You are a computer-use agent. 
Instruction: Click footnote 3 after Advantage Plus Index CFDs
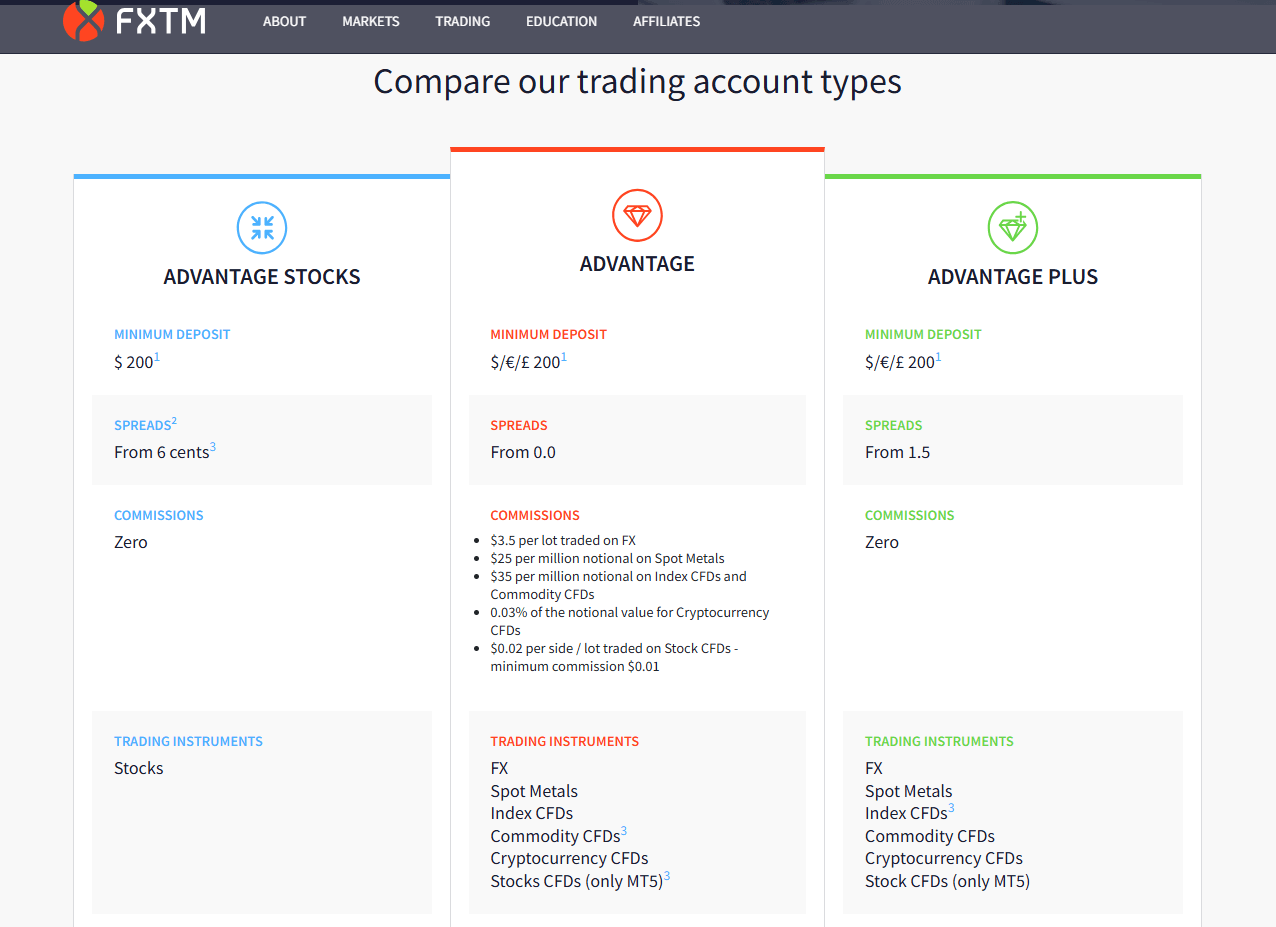tap(951, 808)
